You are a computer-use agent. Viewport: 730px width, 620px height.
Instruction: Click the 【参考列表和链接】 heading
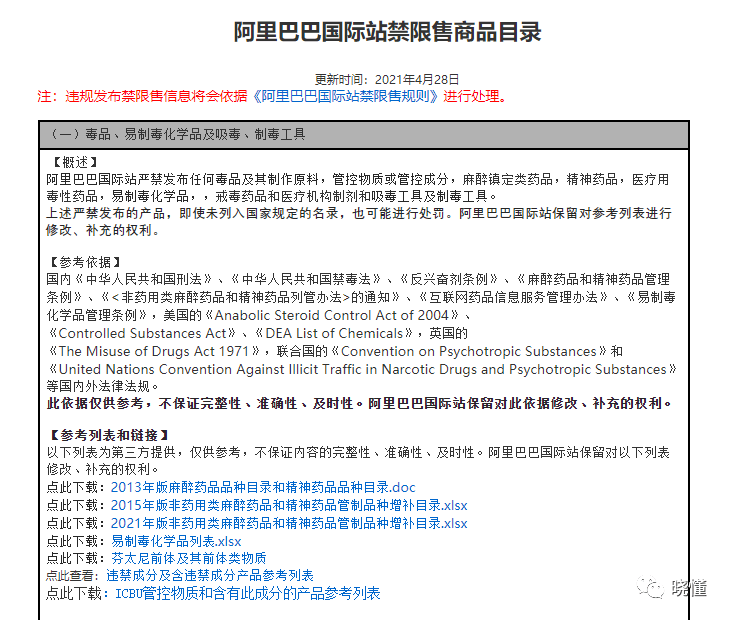pyautogui.click(x=109, y=436)
